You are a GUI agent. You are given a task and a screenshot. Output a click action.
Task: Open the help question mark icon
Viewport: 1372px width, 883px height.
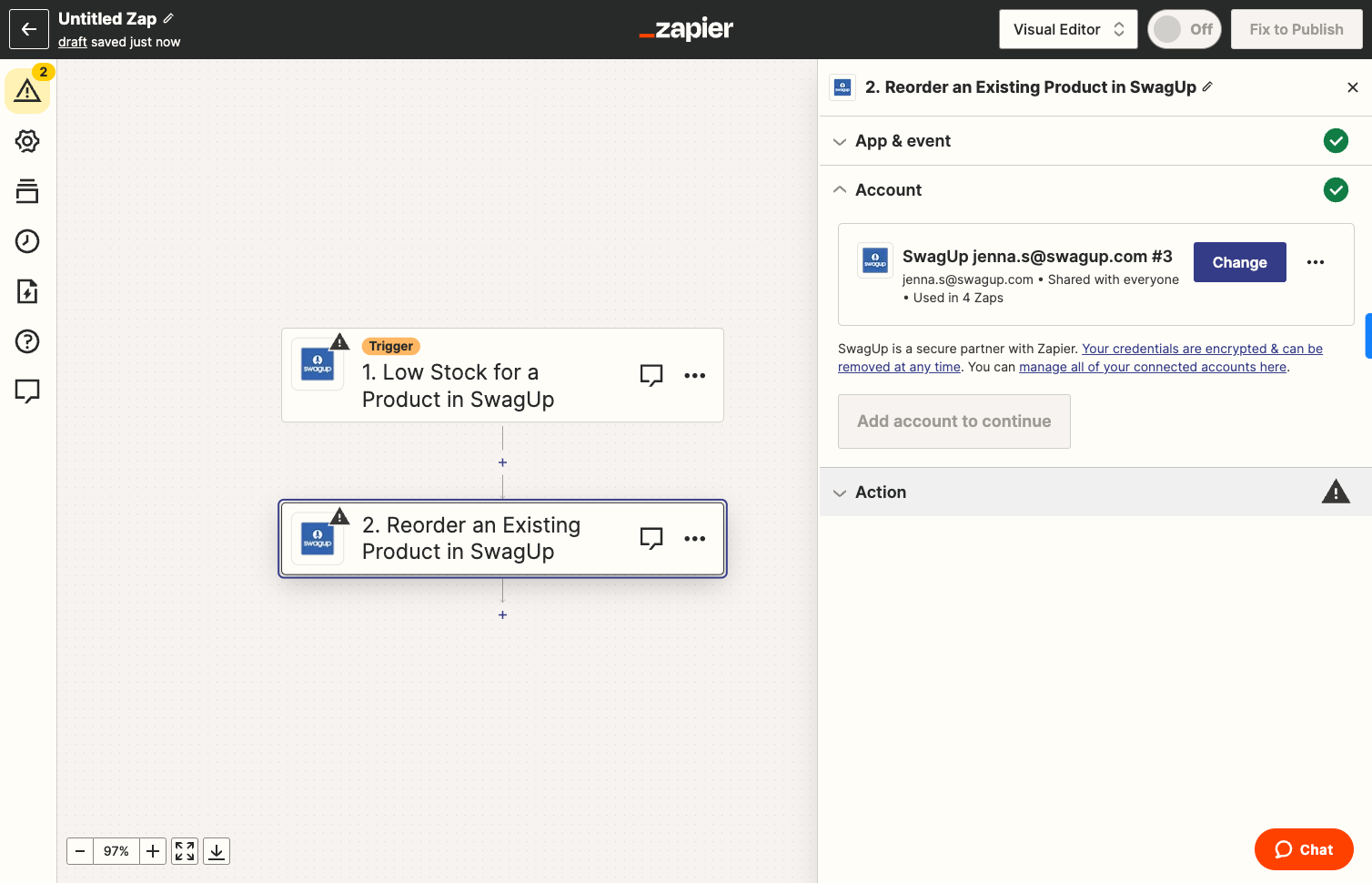(27, 341)
